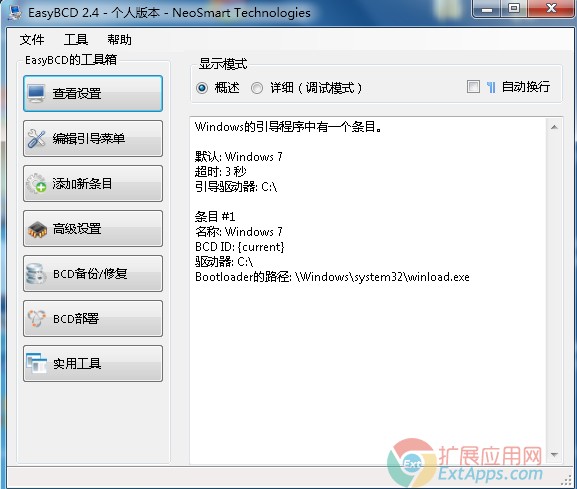
Task: Click the 高级设置 button label
Action: [x=77, y=229]
